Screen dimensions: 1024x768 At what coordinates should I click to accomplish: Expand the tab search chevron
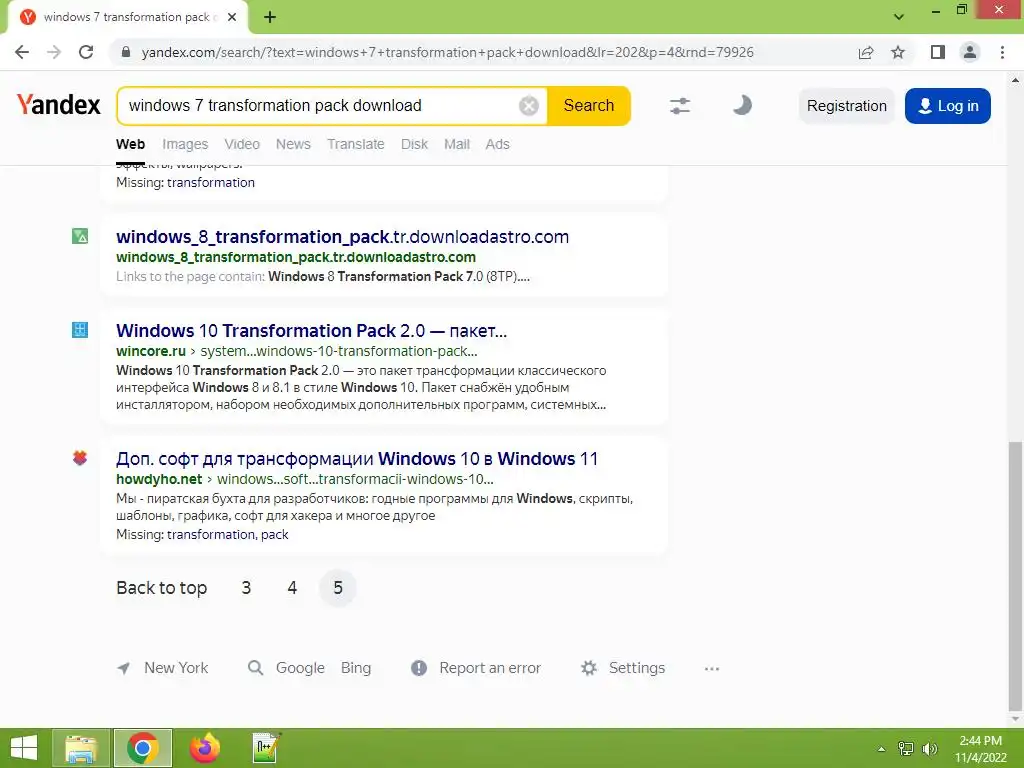pos(899,17)
